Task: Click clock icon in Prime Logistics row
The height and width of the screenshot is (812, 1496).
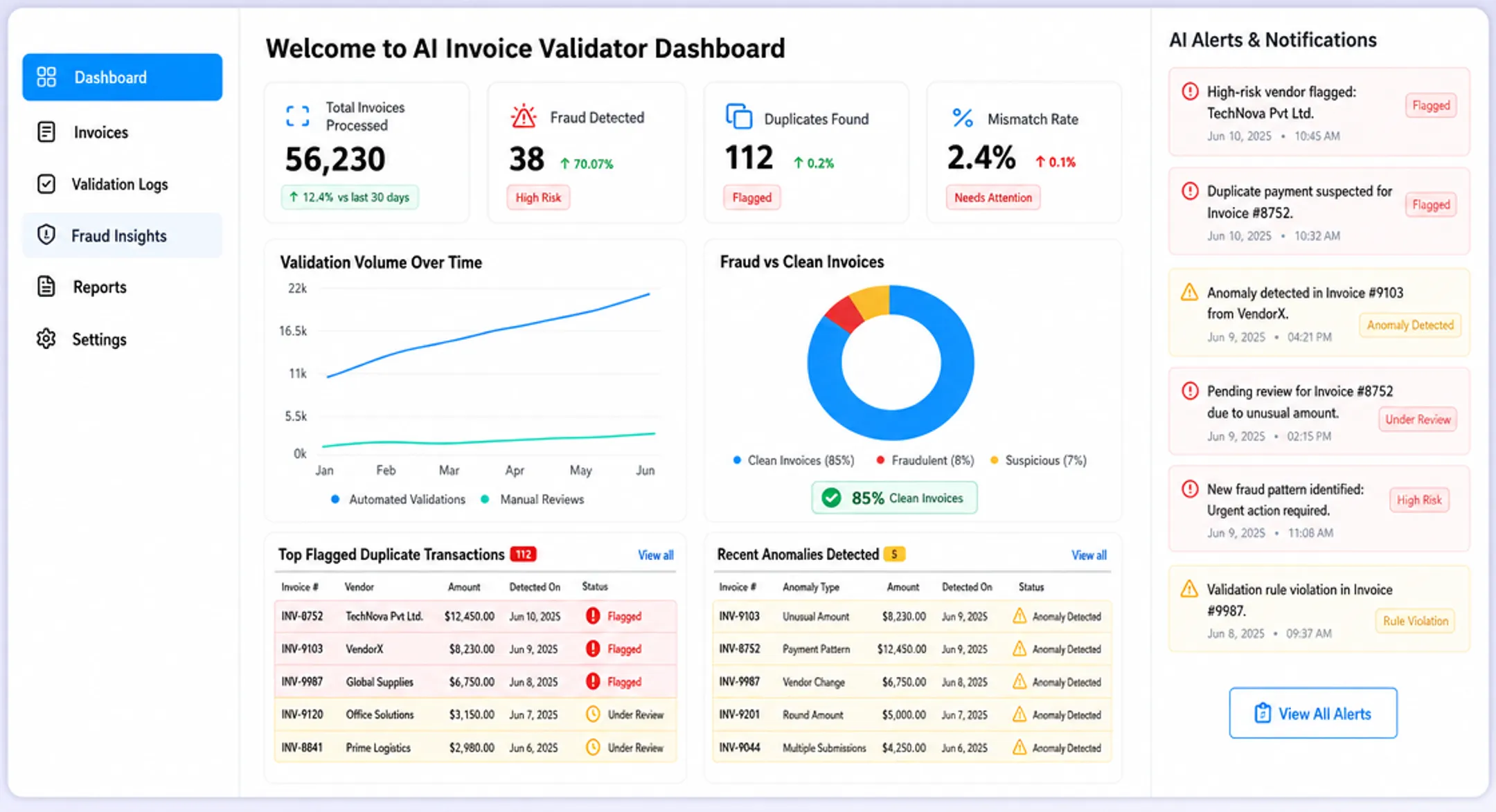Action: [593, 747]
